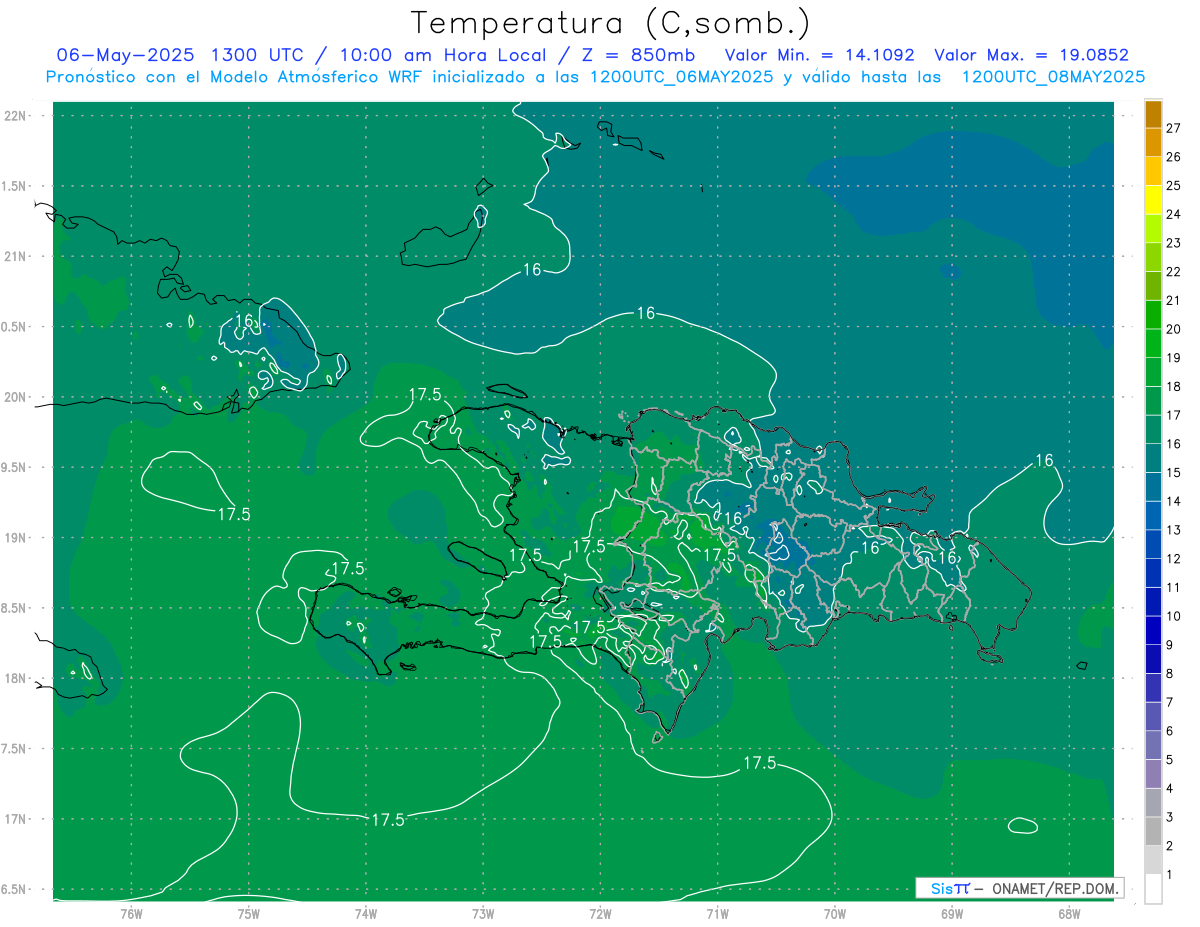
Task: Click the '1200UTC_08MAY2025' valid-until text
Action: 1053,77
